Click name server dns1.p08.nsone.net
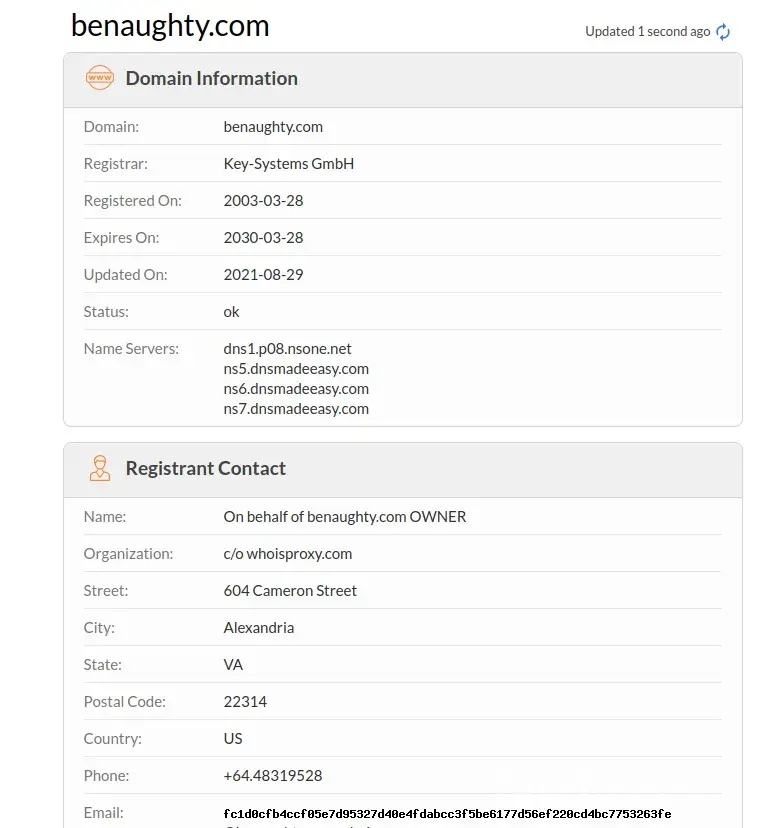 [x=288, y=349]
